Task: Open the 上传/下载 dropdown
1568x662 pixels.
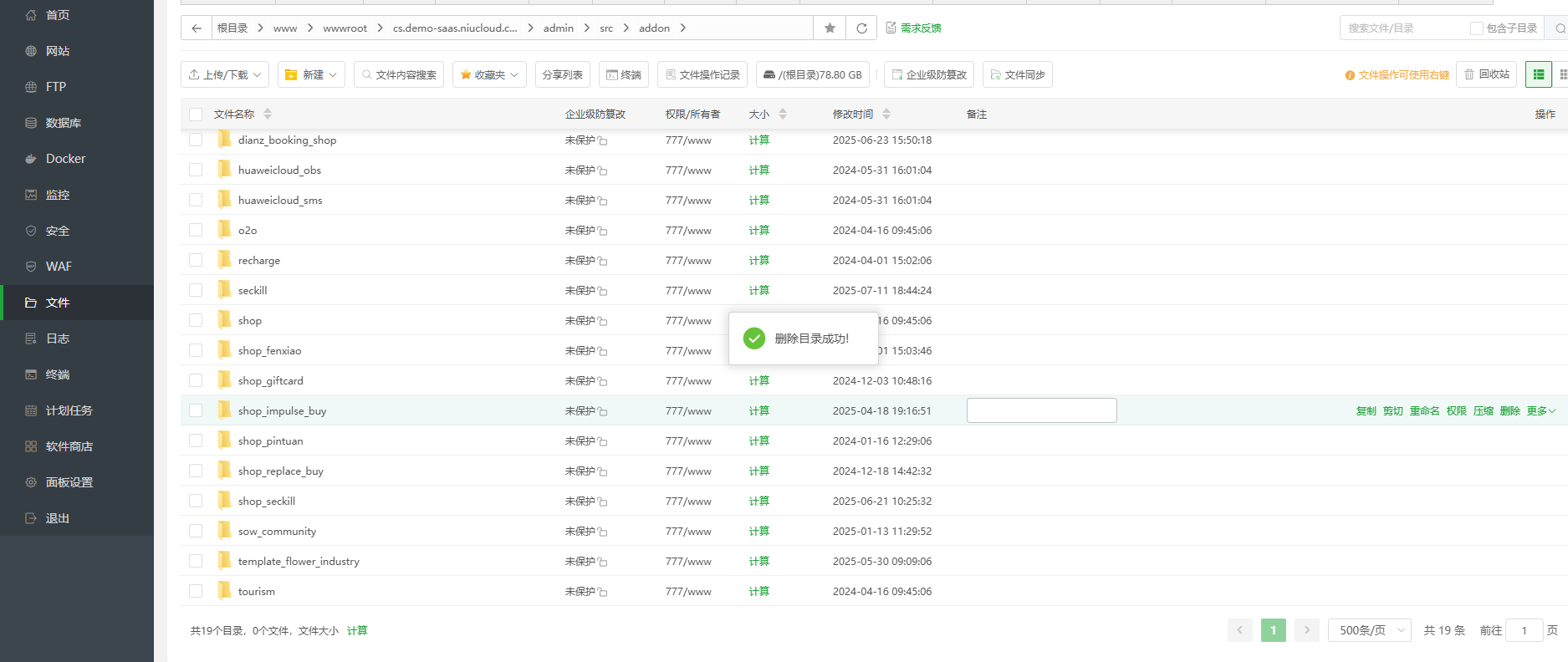Action: tap(225, 74)
